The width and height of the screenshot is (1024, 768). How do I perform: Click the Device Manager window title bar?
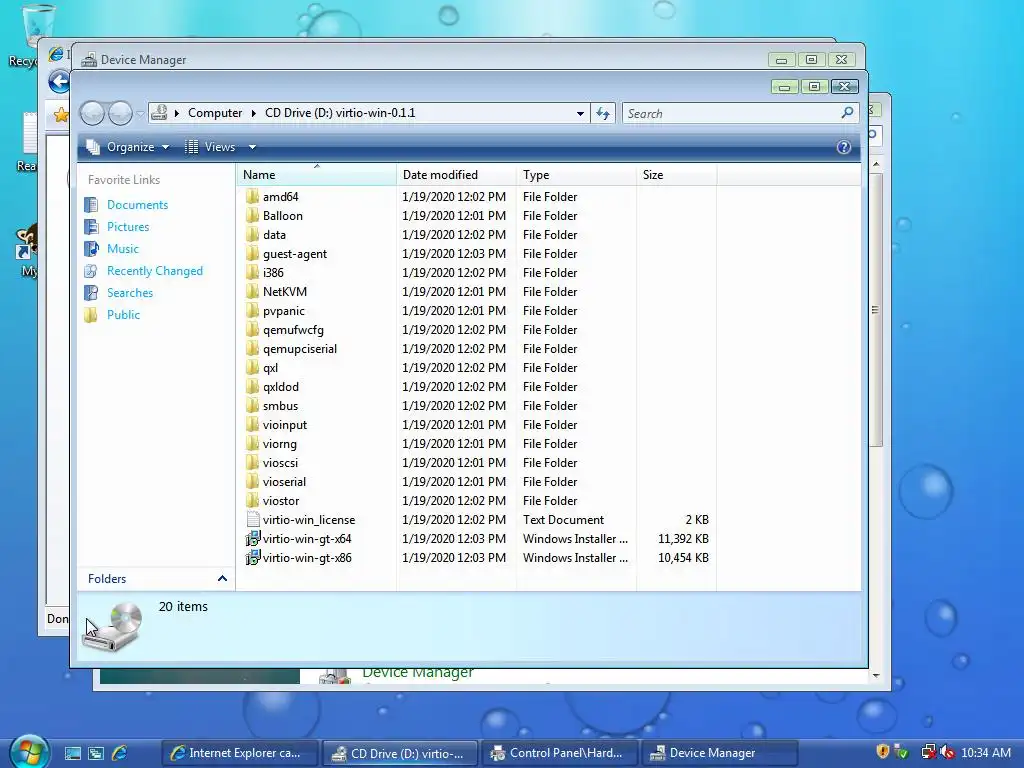418,59
